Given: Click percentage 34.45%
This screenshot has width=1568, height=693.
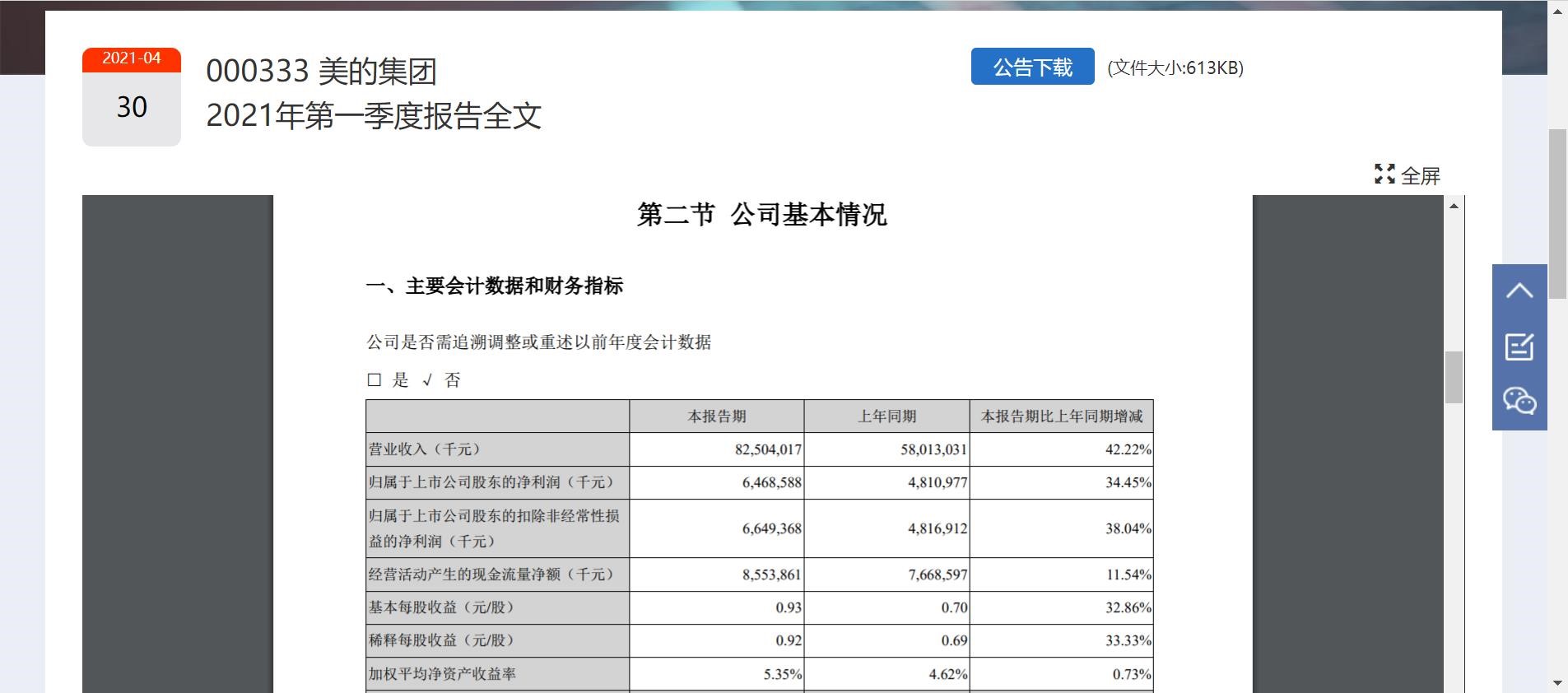Looking at the screenshot, I should coord(1128,482).
